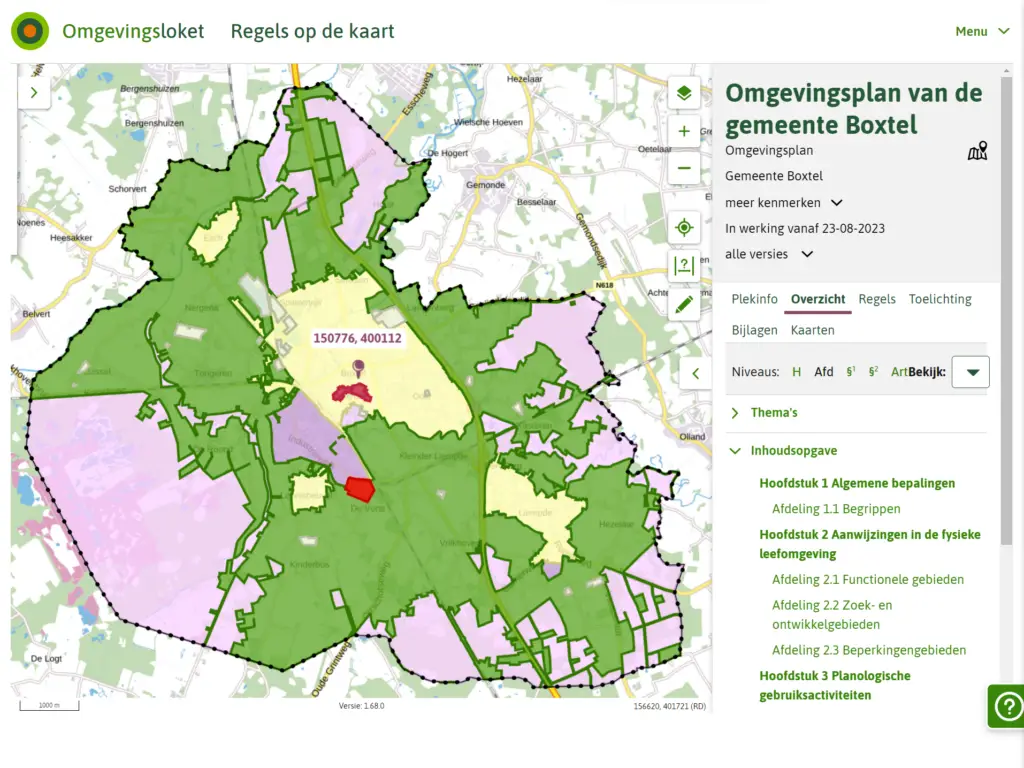The width and height of the screenshot is (1024, 768).
Task: Zoom in on the map
Action: point(684,131)
